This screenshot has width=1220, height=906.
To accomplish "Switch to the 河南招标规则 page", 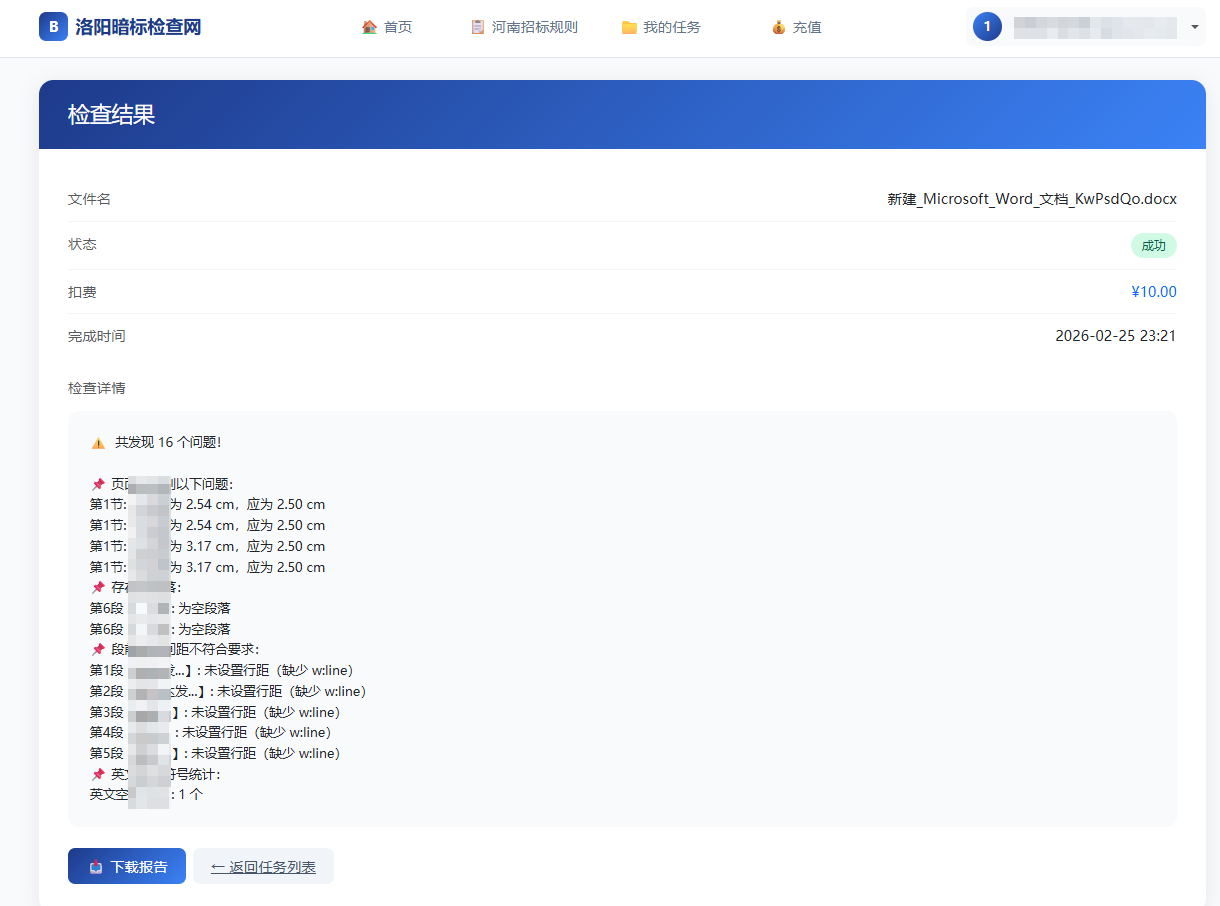I will (523, 27).
